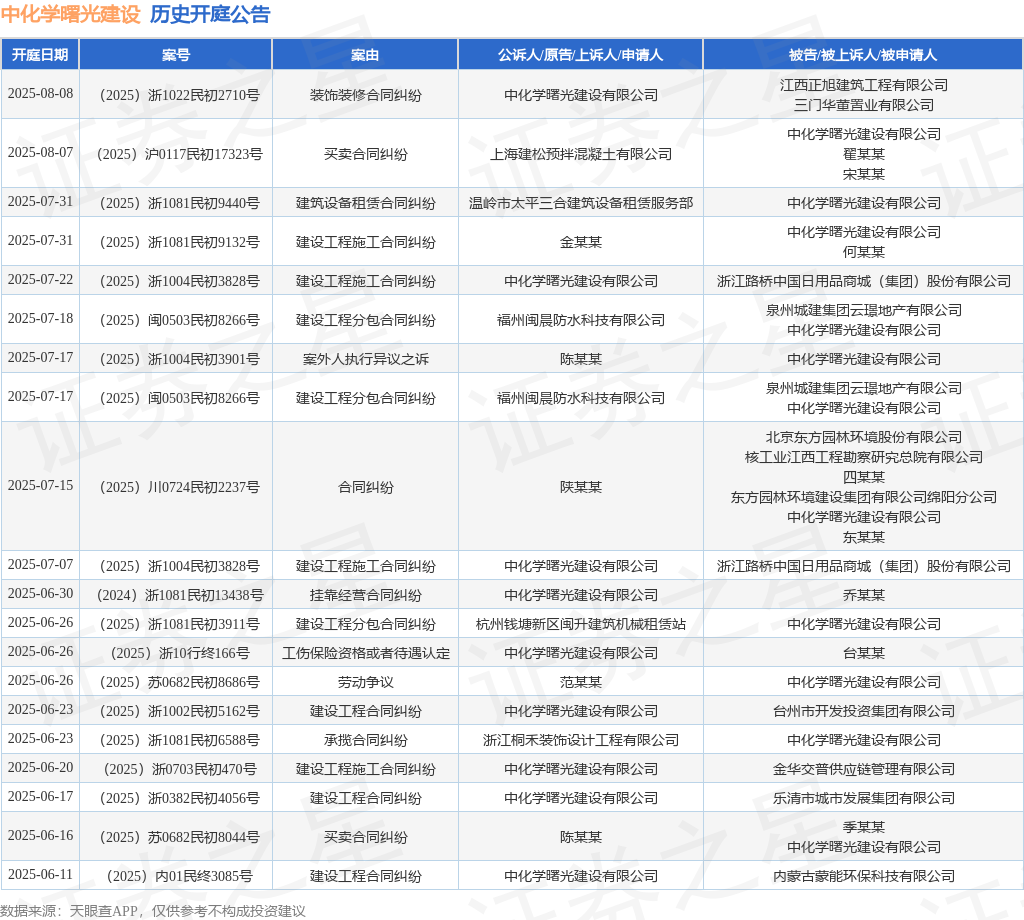Select date cell 2025-07-22
1024x920 pixels.
coord(40,279)
